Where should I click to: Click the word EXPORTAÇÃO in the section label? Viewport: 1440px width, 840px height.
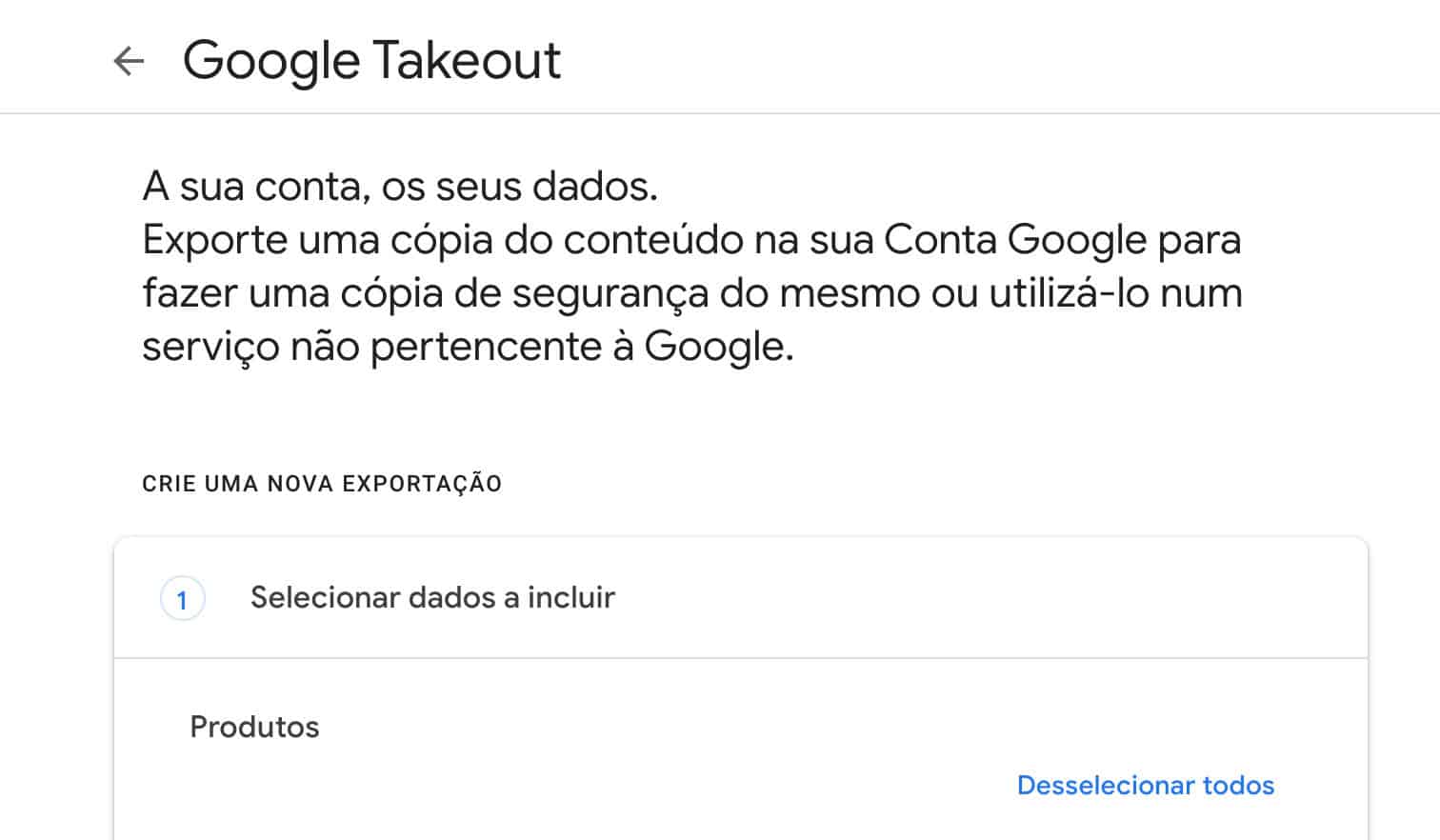pyautogui.click(x=422, y=484)
